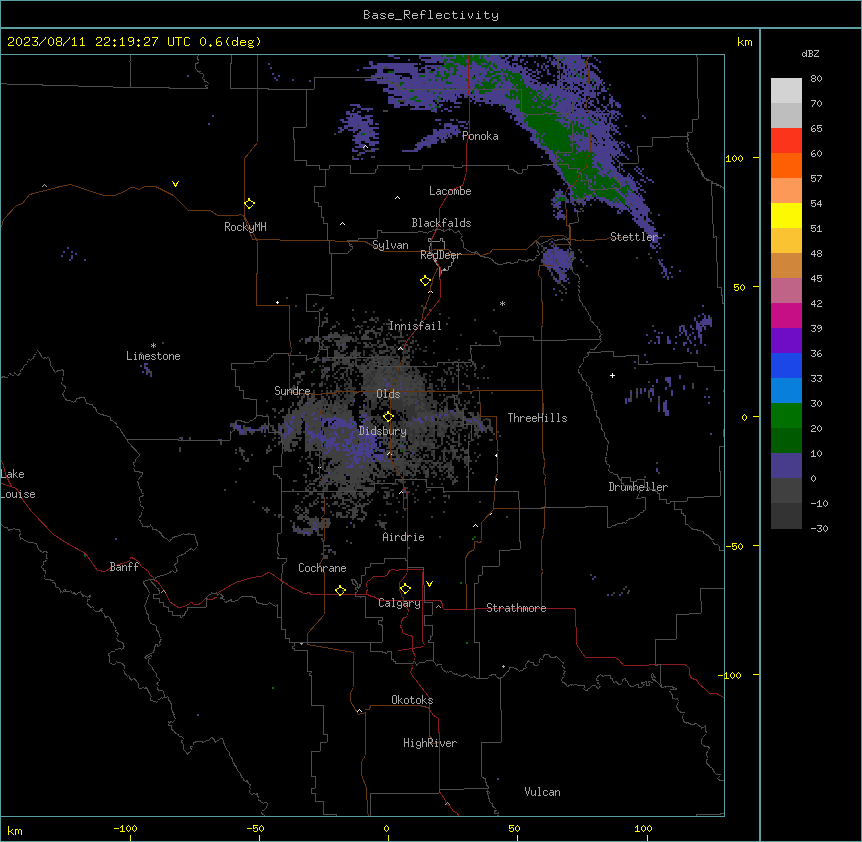Image resolution: width=862 pixels, height=842 pixels.
Task: Click the Base_Reflectivity title text
Action: click(431, 15)
